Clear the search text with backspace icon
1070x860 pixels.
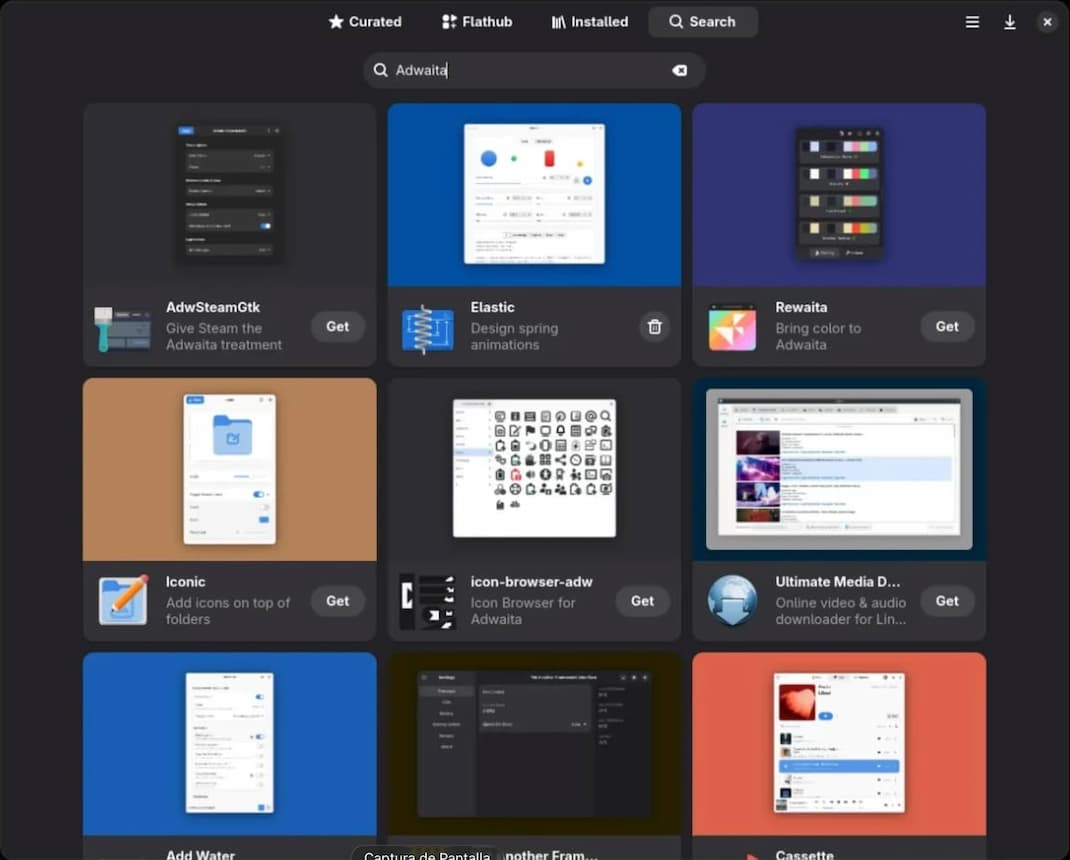pyautogui.click(x=680, y=70)
